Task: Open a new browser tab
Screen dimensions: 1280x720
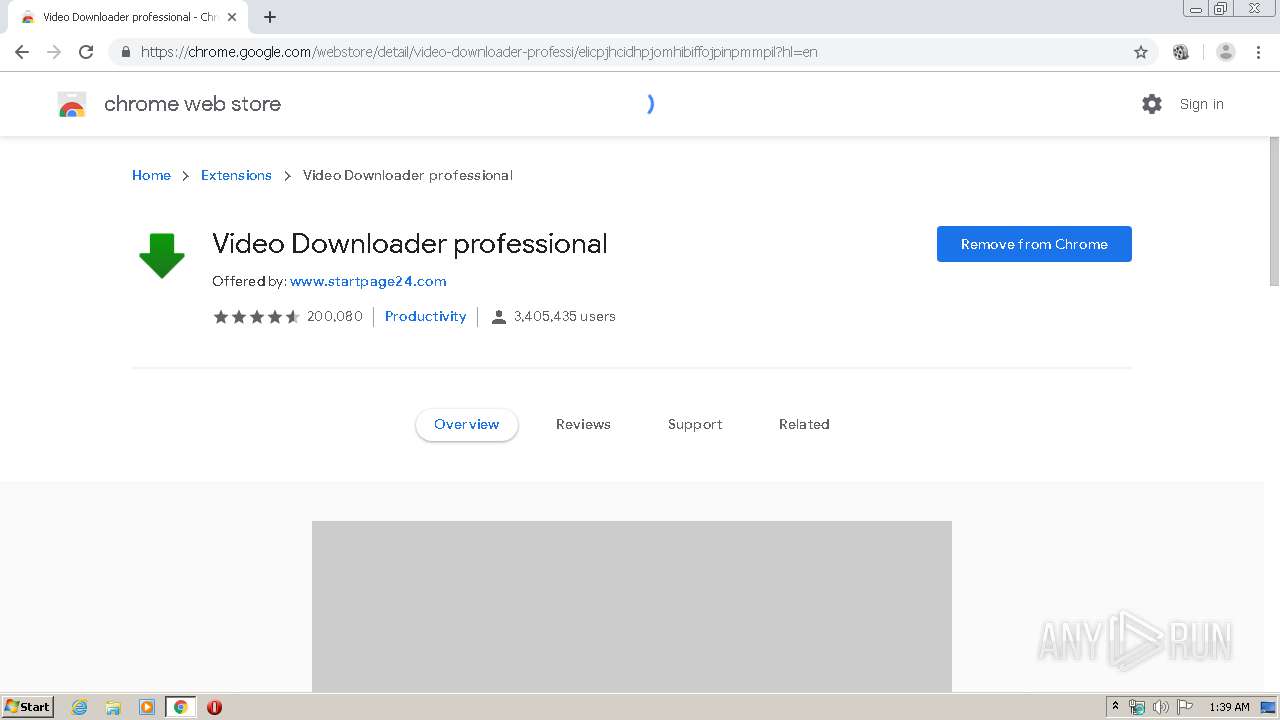Action: point(270,17)
